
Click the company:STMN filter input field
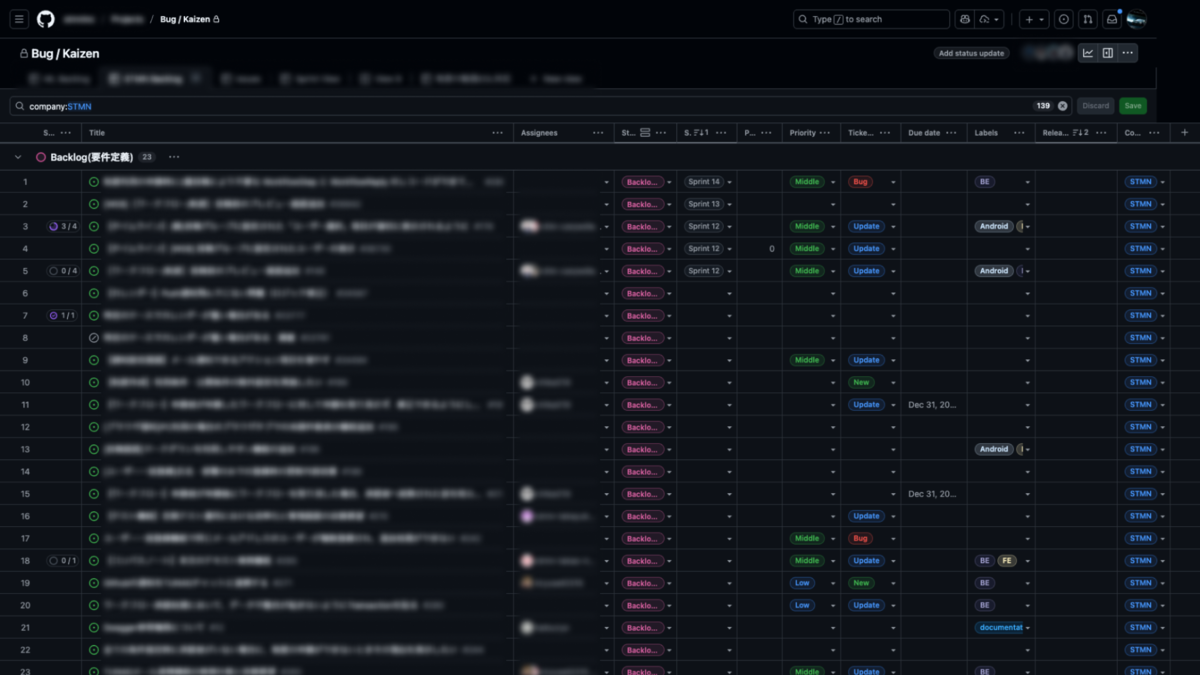coord(200,105)
